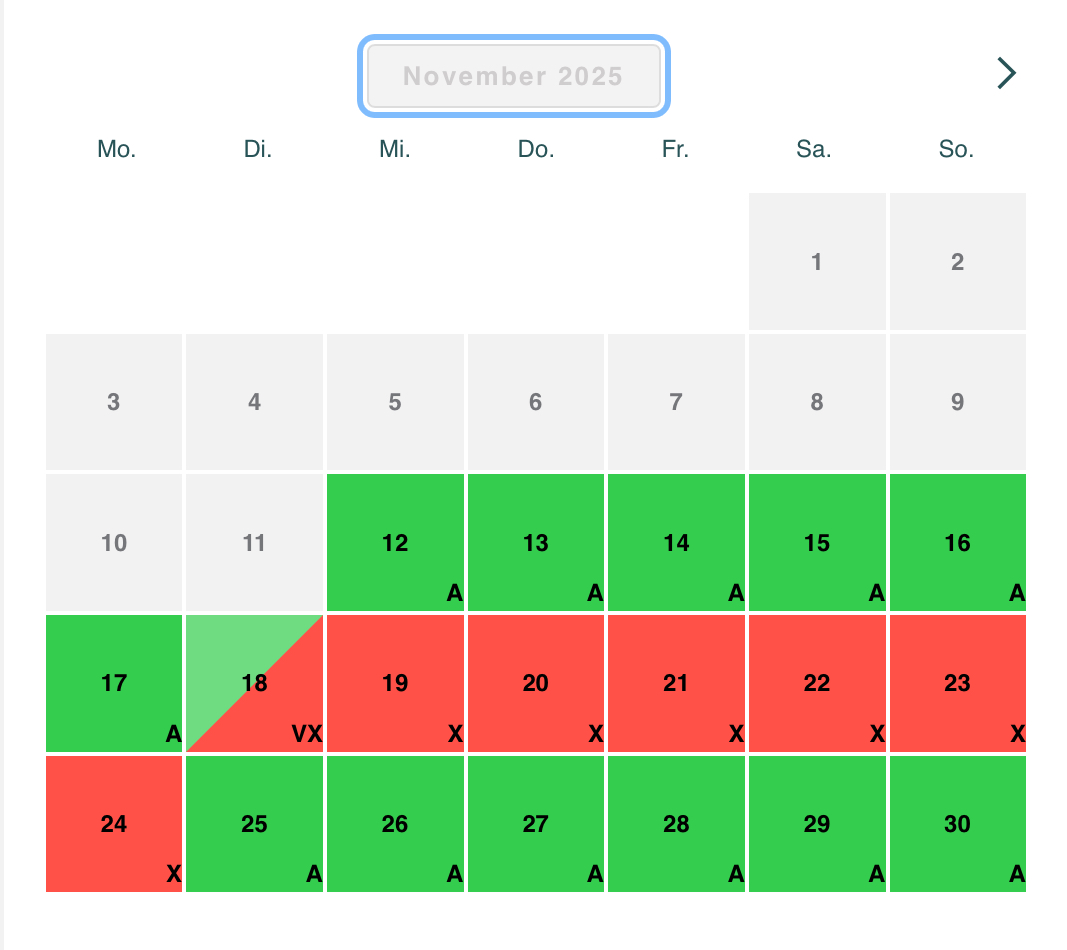Choose available Tuesday November 25
The image size is (1067, 950).
[255, 824]
